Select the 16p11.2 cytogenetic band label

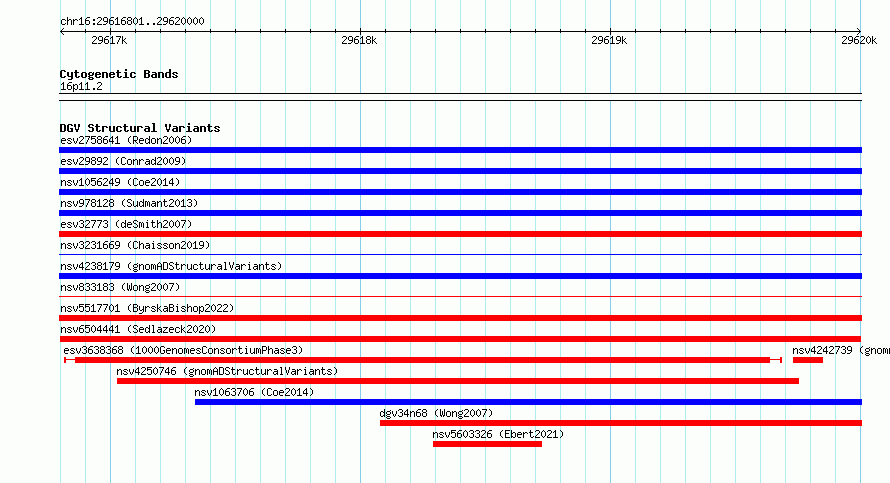point(81,86)
